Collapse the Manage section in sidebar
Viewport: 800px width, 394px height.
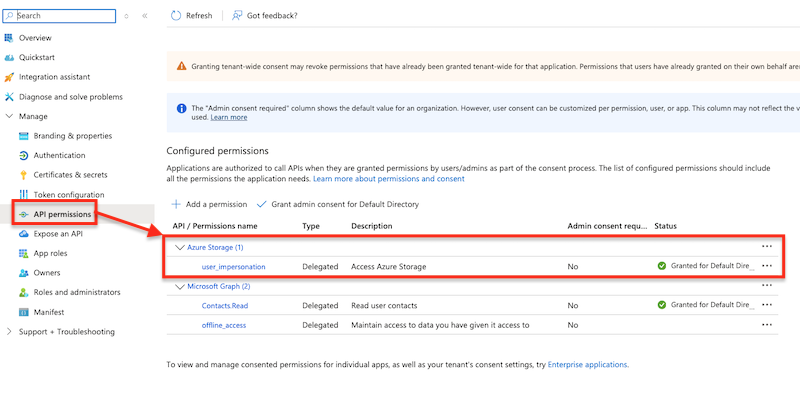click(9, 116)
